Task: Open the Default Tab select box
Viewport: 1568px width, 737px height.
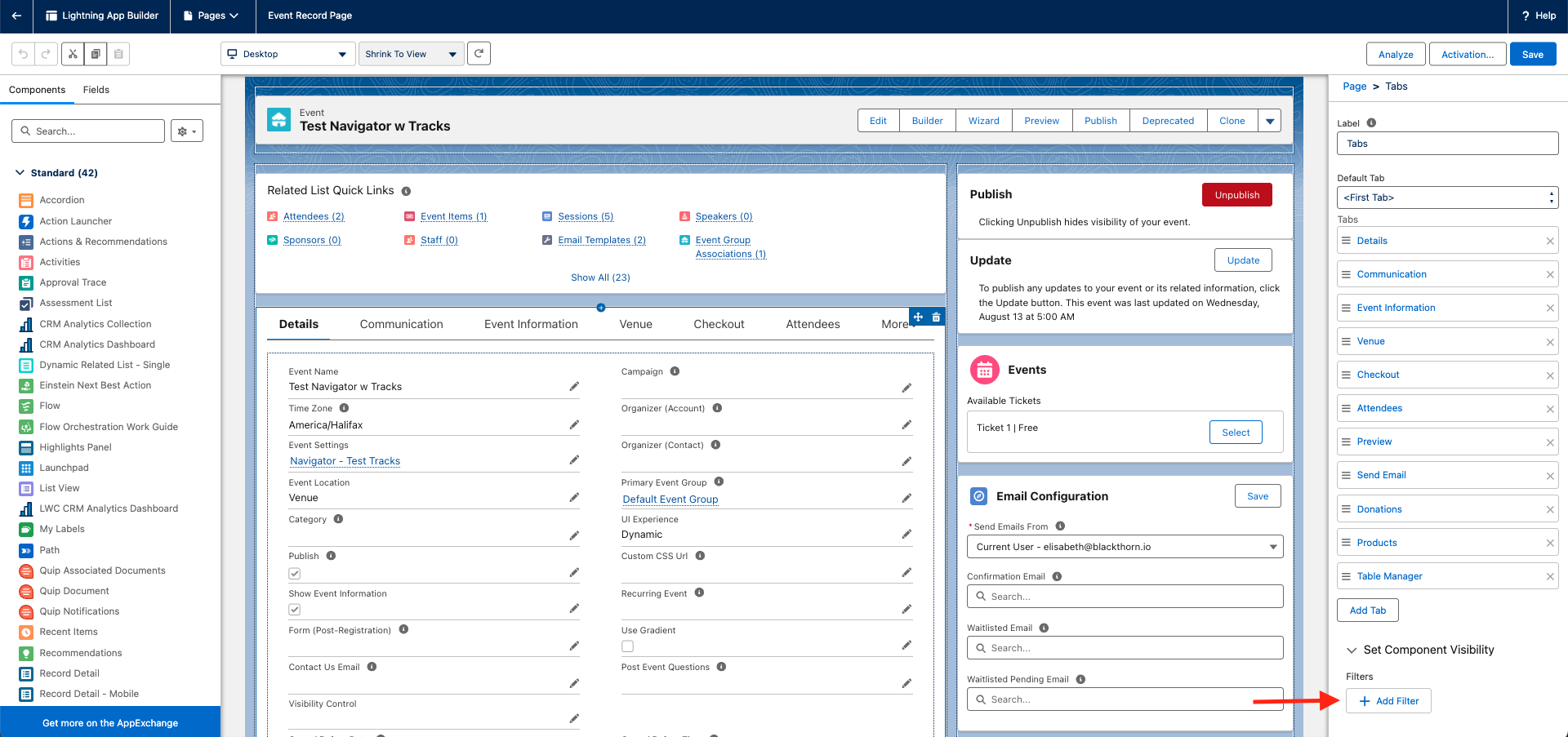Action: 1447,198
